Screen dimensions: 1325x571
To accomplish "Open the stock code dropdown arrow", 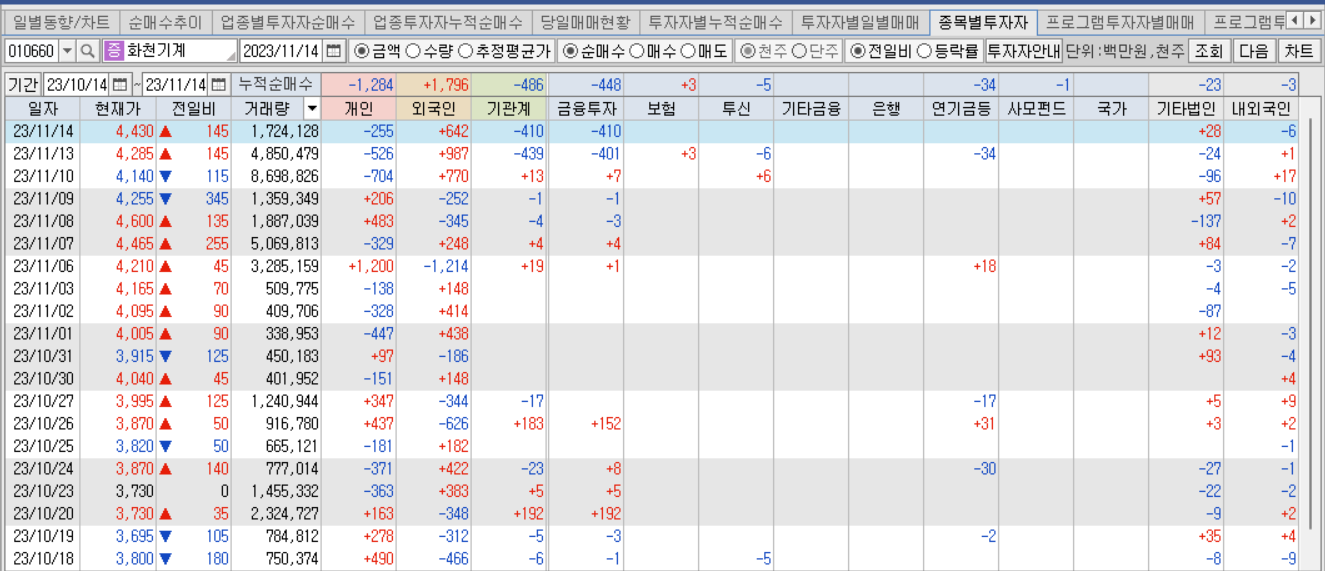I will [68, 51].
